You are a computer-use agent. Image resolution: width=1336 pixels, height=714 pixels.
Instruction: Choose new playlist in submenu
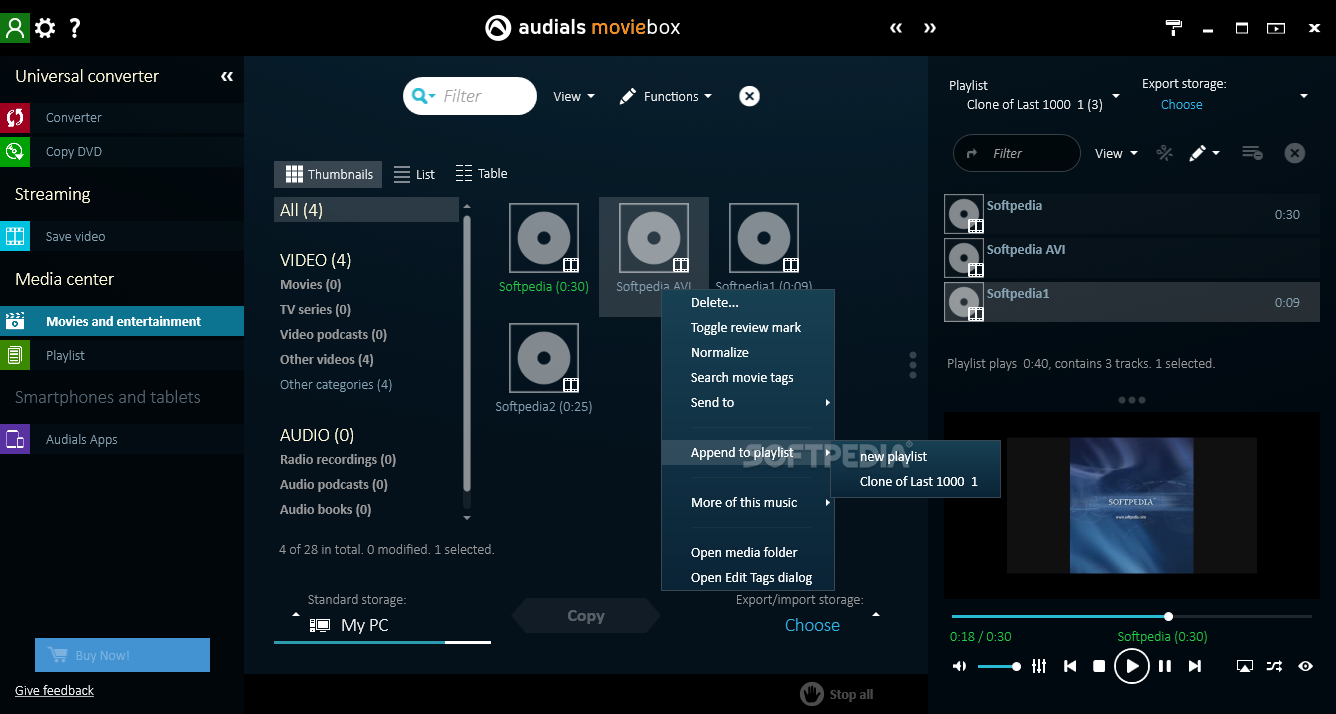(915, 456)
